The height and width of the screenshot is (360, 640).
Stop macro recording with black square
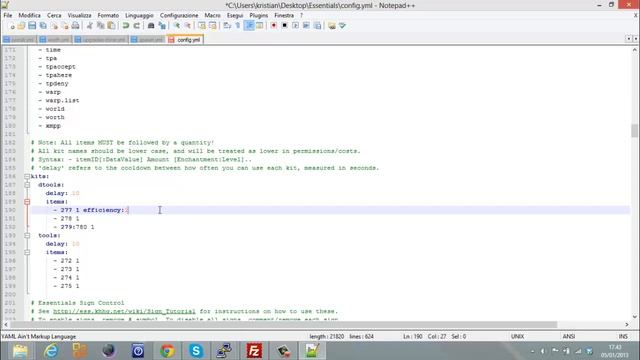284,26
